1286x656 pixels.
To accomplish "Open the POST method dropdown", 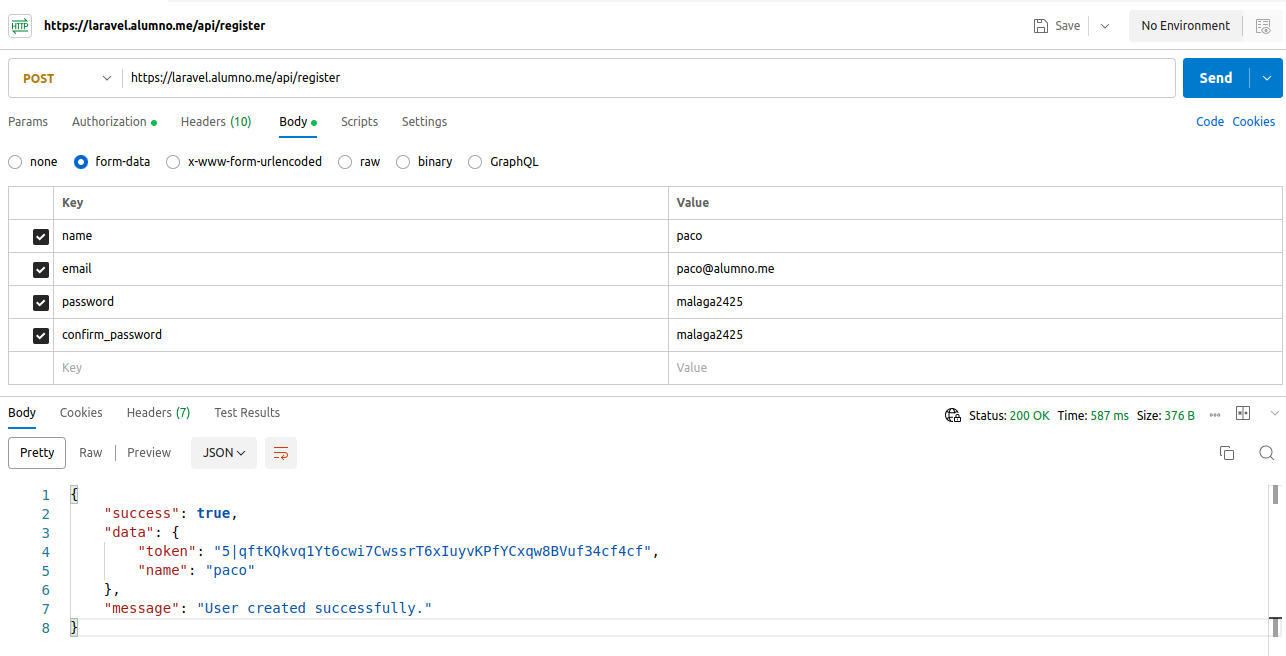I will [x=65, y=78].
